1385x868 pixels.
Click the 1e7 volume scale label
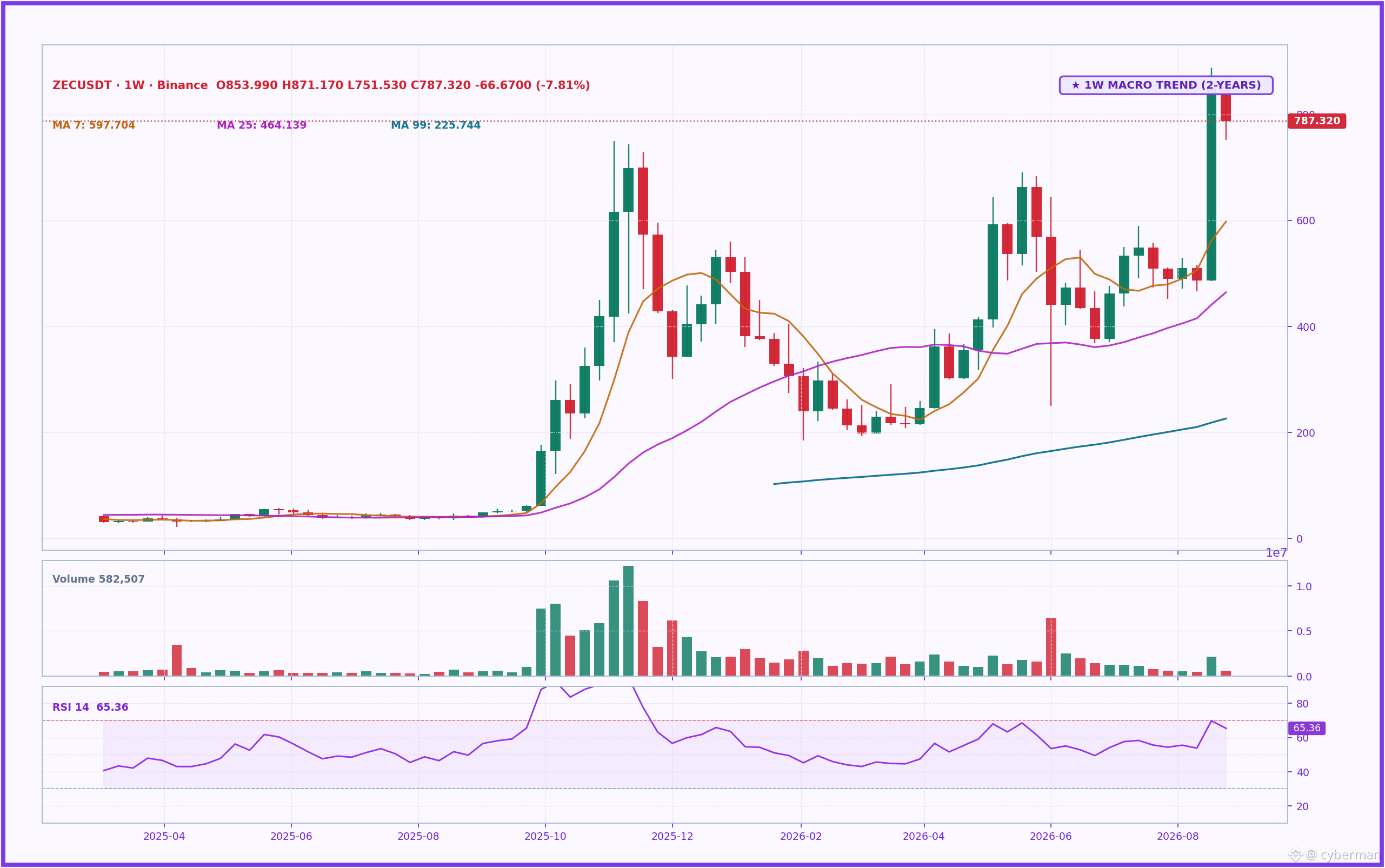pyautogui.click(x=1276, y=553)
